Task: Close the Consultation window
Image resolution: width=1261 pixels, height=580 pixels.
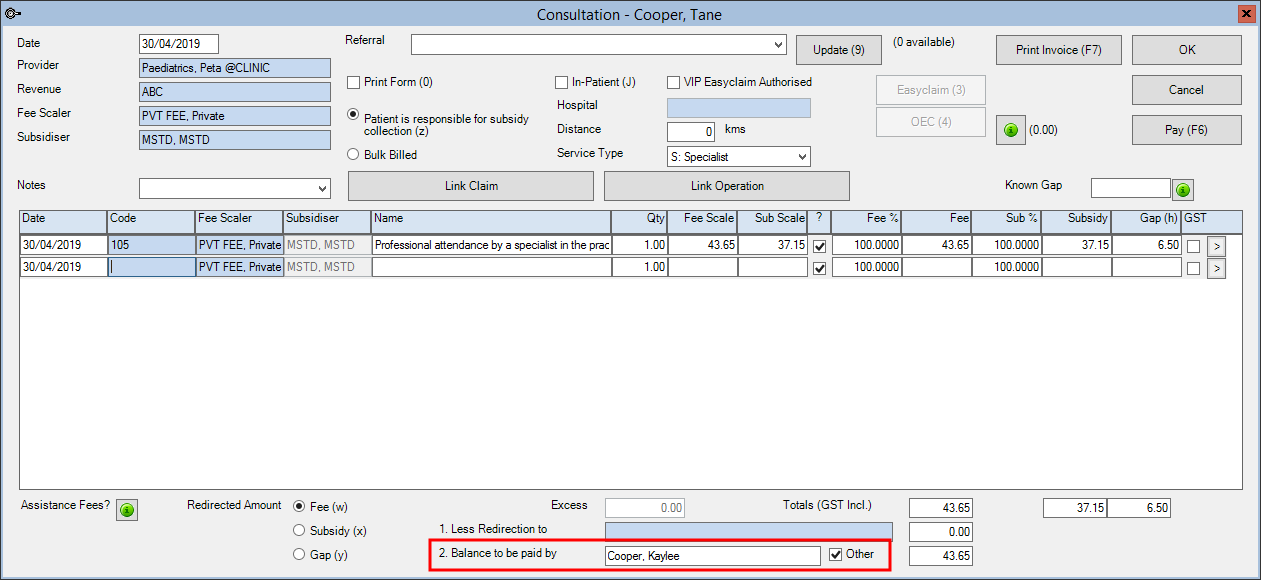Action: point(1247,14)
